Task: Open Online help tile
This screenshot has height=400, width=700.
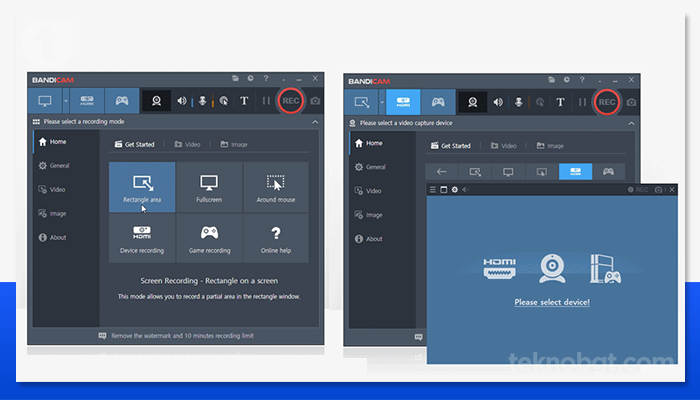Action: [x=276, y=238]
